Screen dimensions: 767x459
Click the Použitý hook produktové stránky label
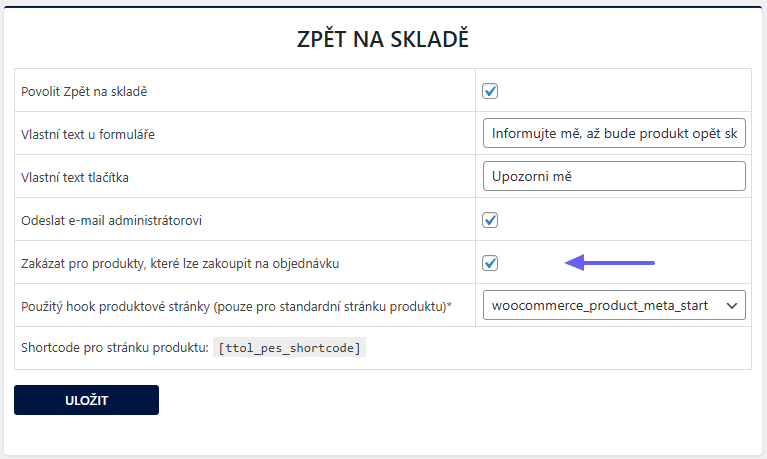coord(232,306)
